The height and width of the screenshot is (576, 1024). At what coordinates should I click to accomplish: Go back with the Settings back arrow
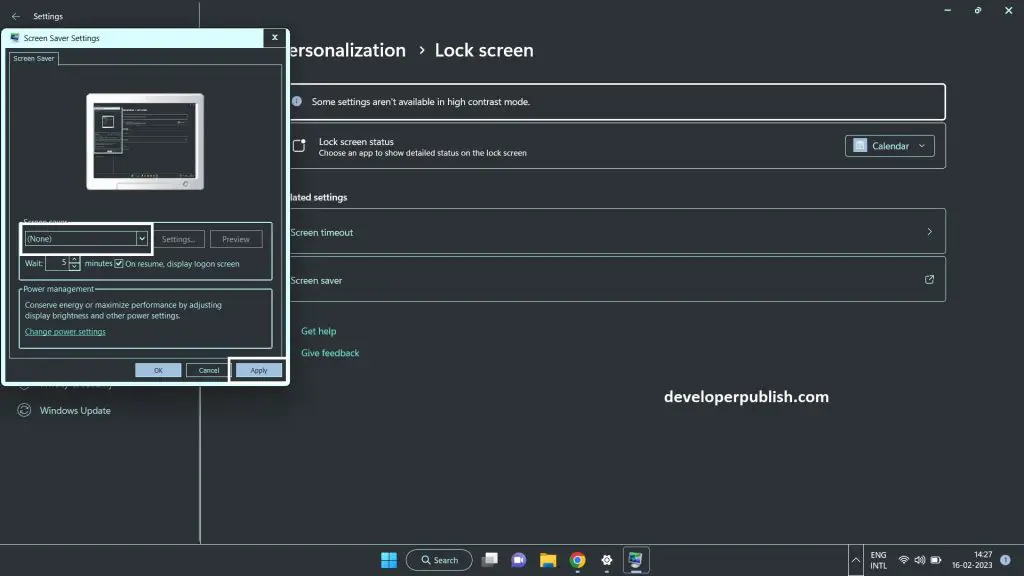[16, 16]
